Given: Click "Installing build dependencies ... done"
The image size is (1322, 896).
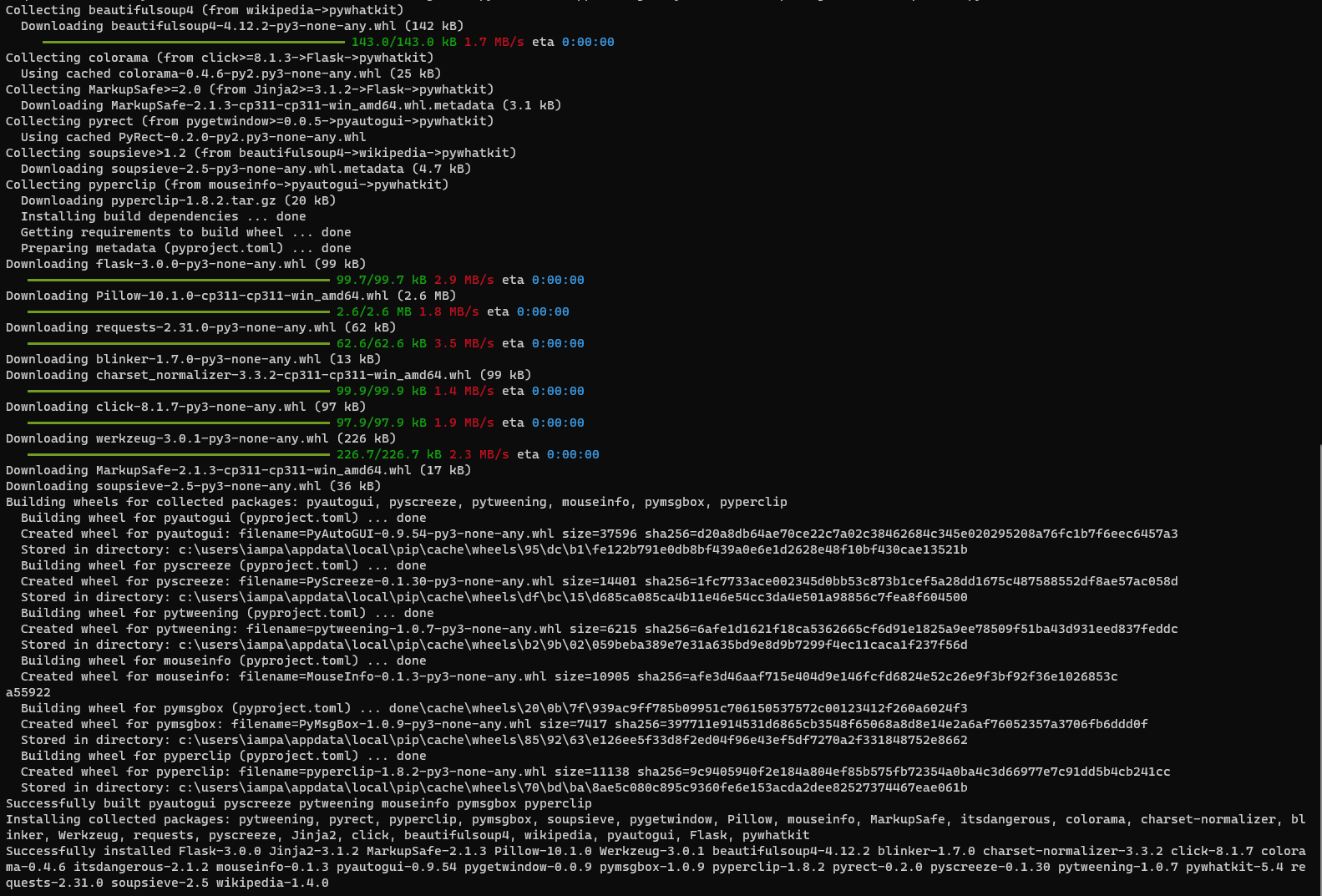Looking at the screenshot, I should (x=164, y=216).
